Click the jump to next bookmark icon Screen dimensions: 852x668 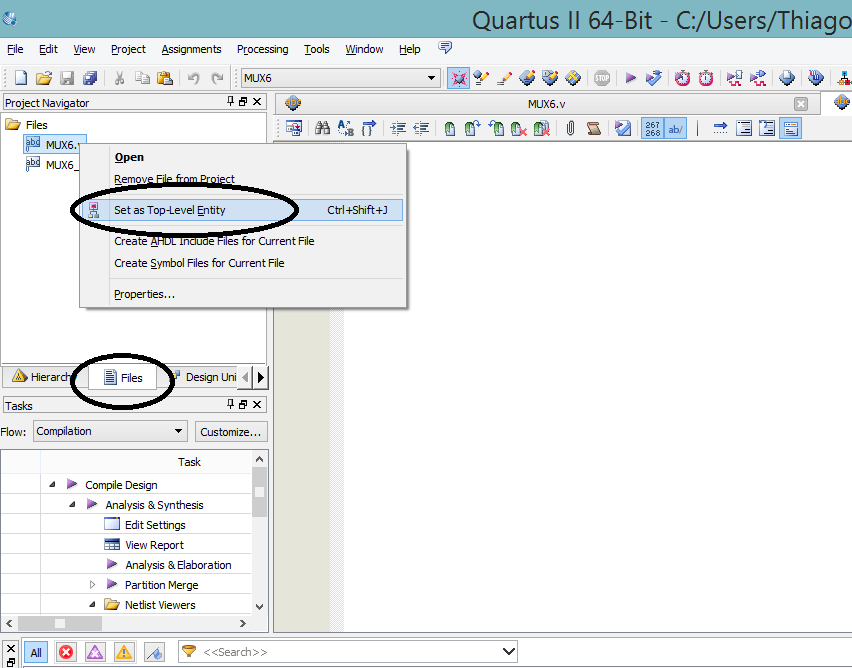point(473,128)
